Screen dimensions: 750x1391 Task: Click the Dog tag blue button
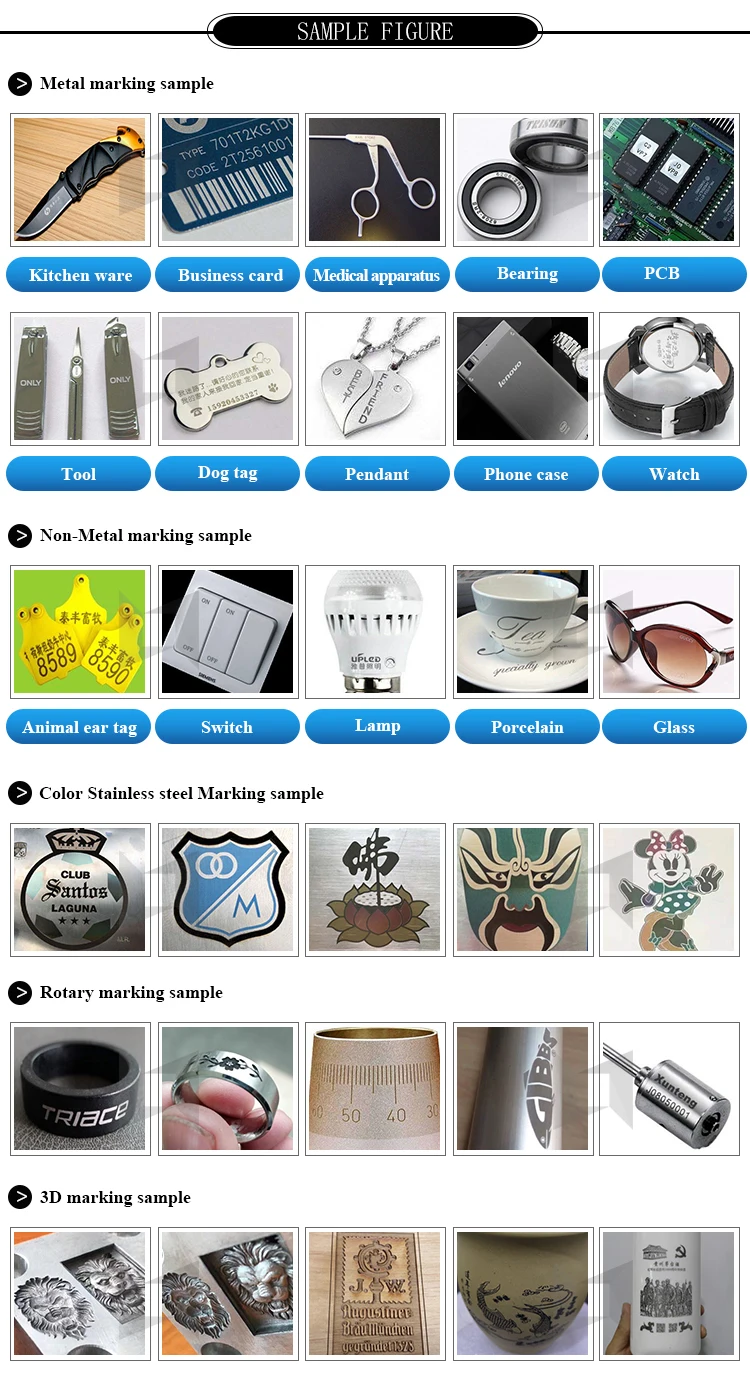[228, 473]
